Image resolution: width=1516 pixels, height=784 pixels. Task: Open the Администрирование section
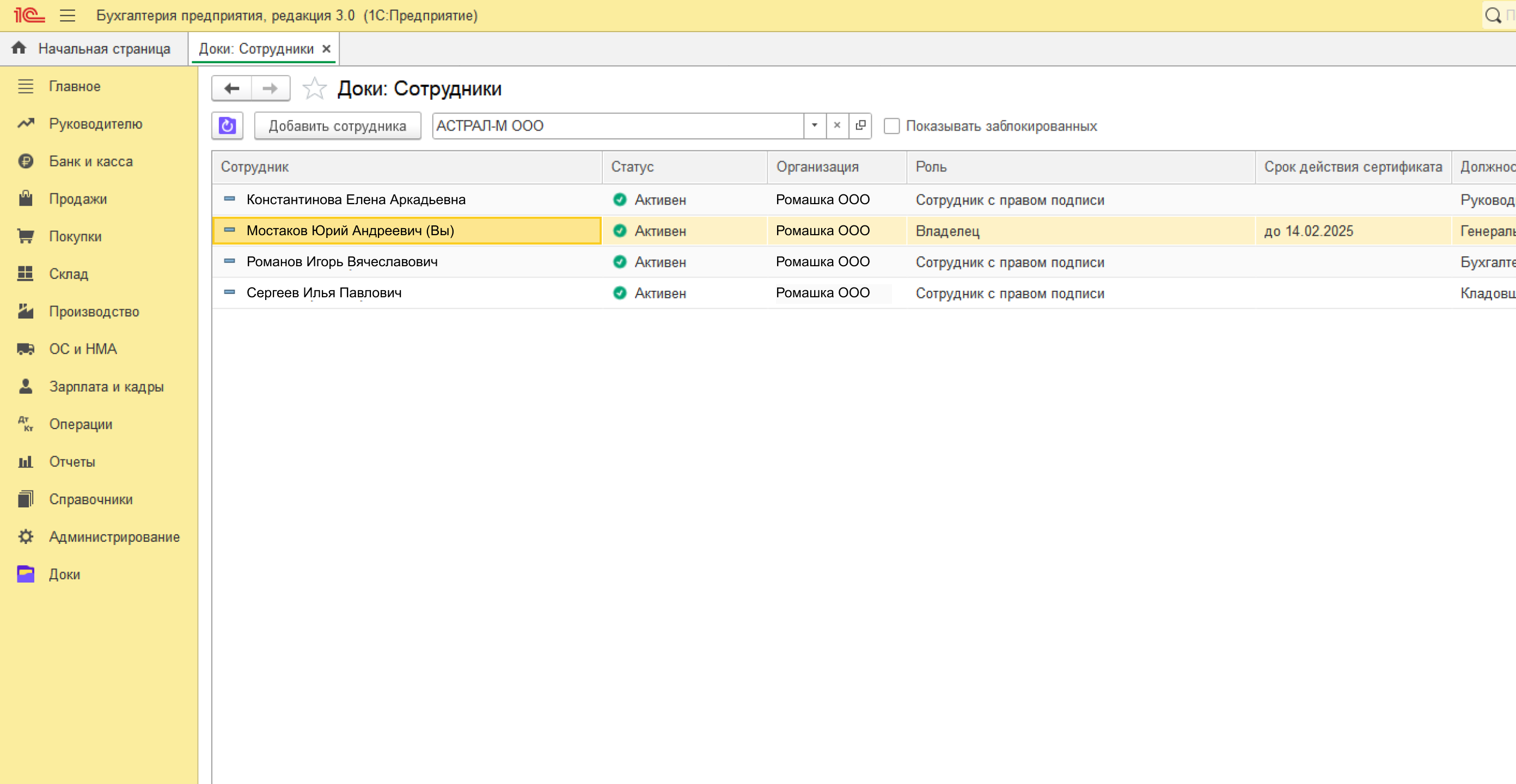114,537
